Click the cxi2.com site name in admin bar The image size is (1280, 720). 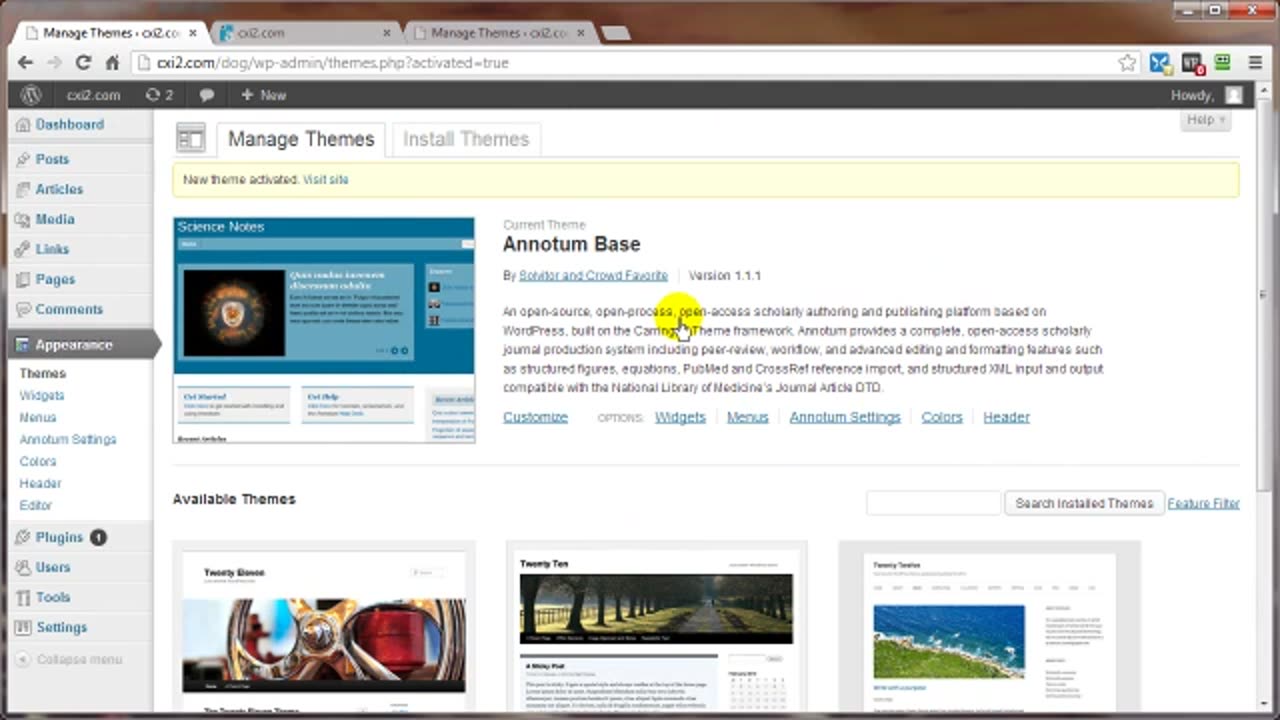pos(93,95)
